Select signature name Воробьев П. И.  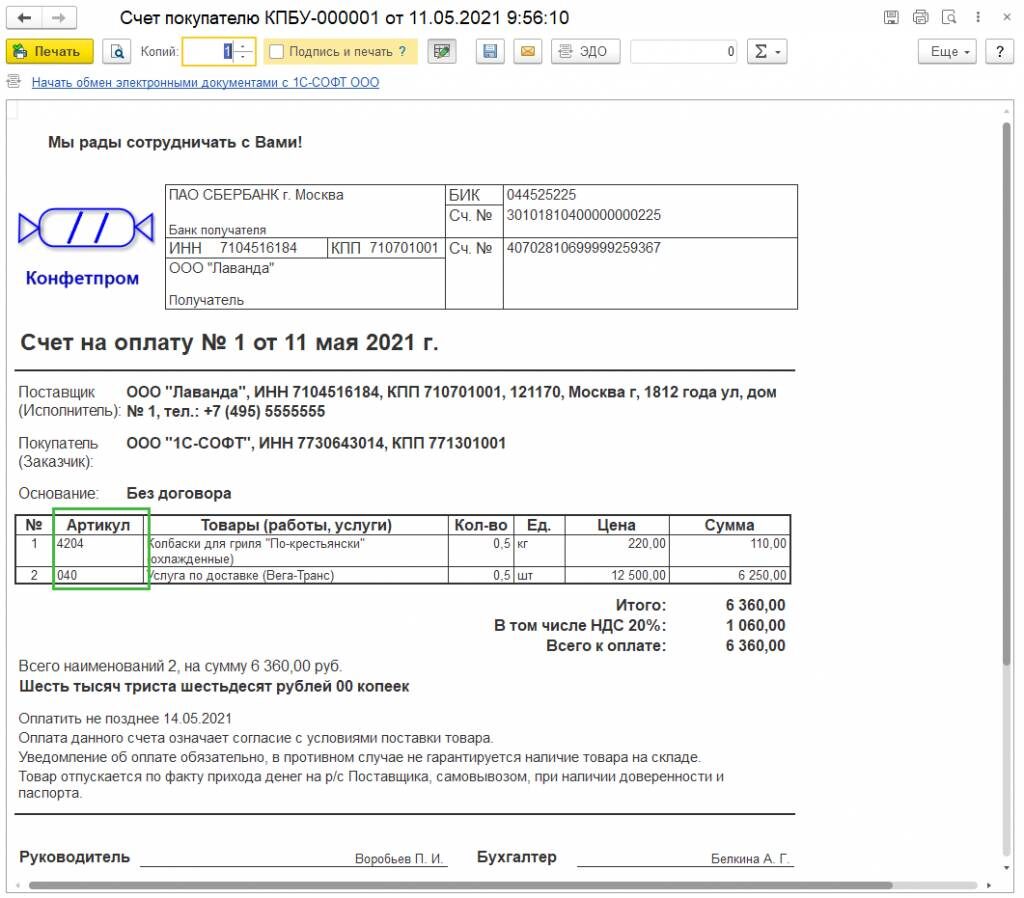399,859
